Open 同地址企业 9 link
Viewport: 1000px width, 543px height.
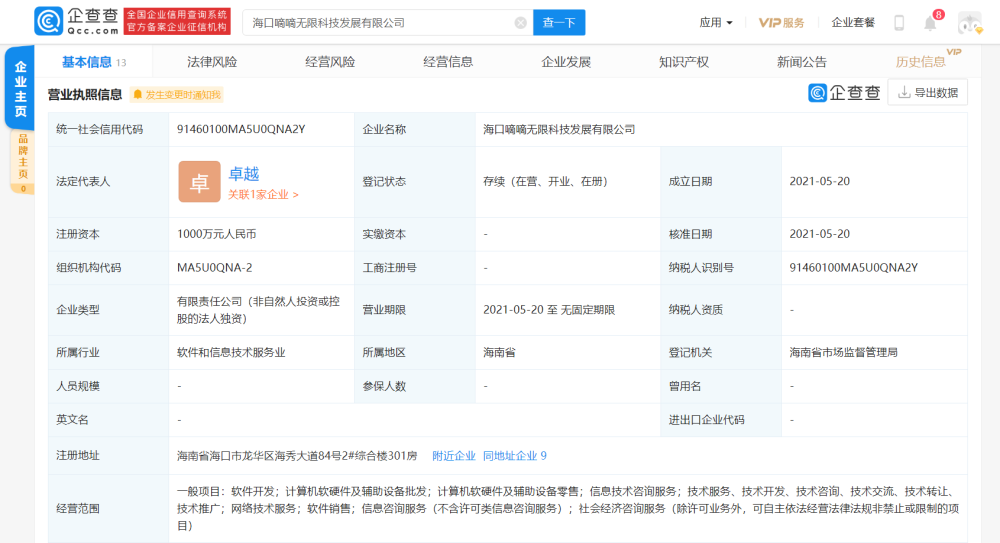515,456
